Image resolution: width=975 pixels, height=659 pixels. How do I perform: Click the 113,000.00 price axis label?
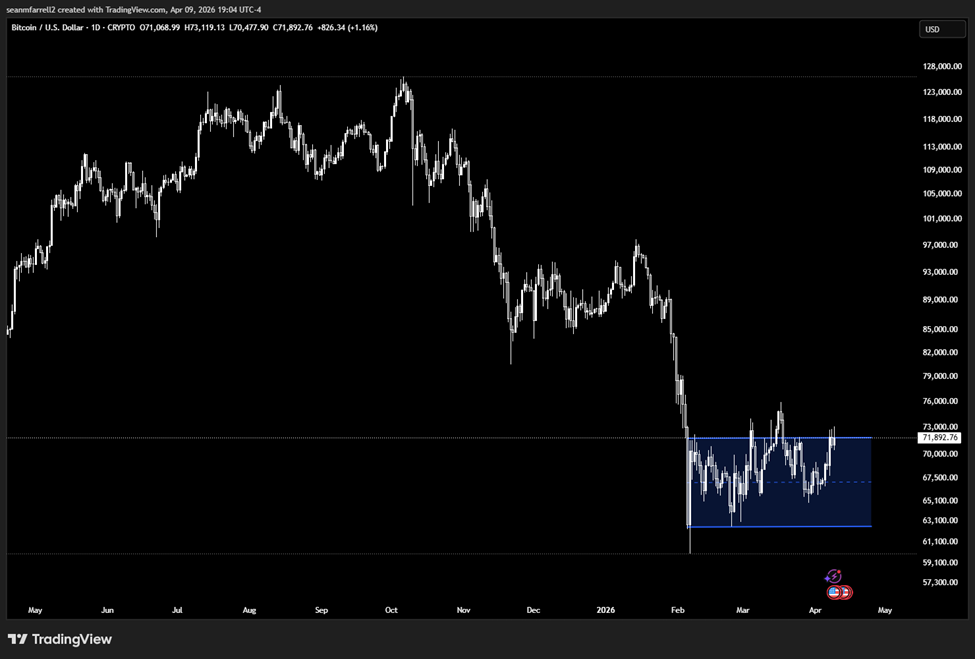(942, 147)
